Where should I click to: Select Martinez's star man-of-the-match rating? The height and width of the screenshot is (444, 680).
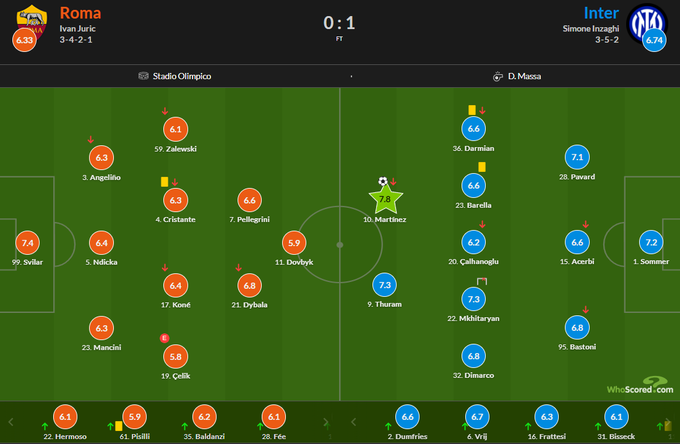385,201
